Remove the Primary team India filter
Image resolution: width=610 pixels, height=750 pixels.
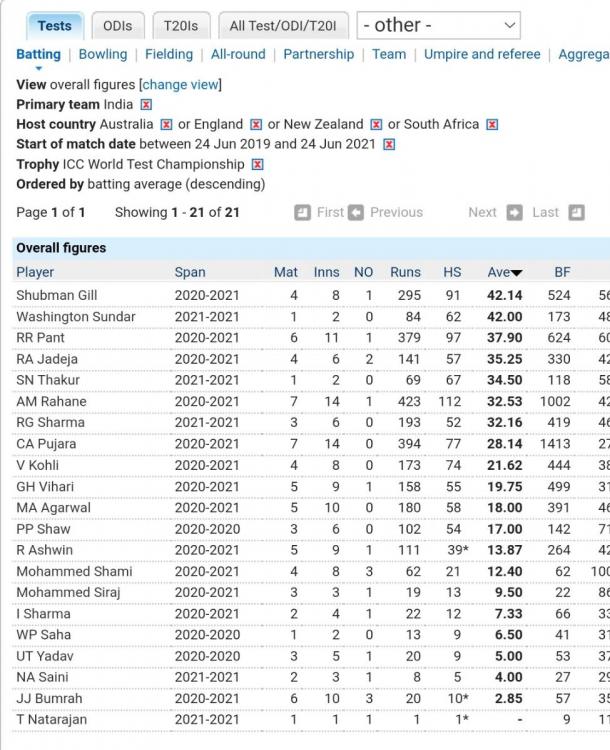(x=146, y=104)
